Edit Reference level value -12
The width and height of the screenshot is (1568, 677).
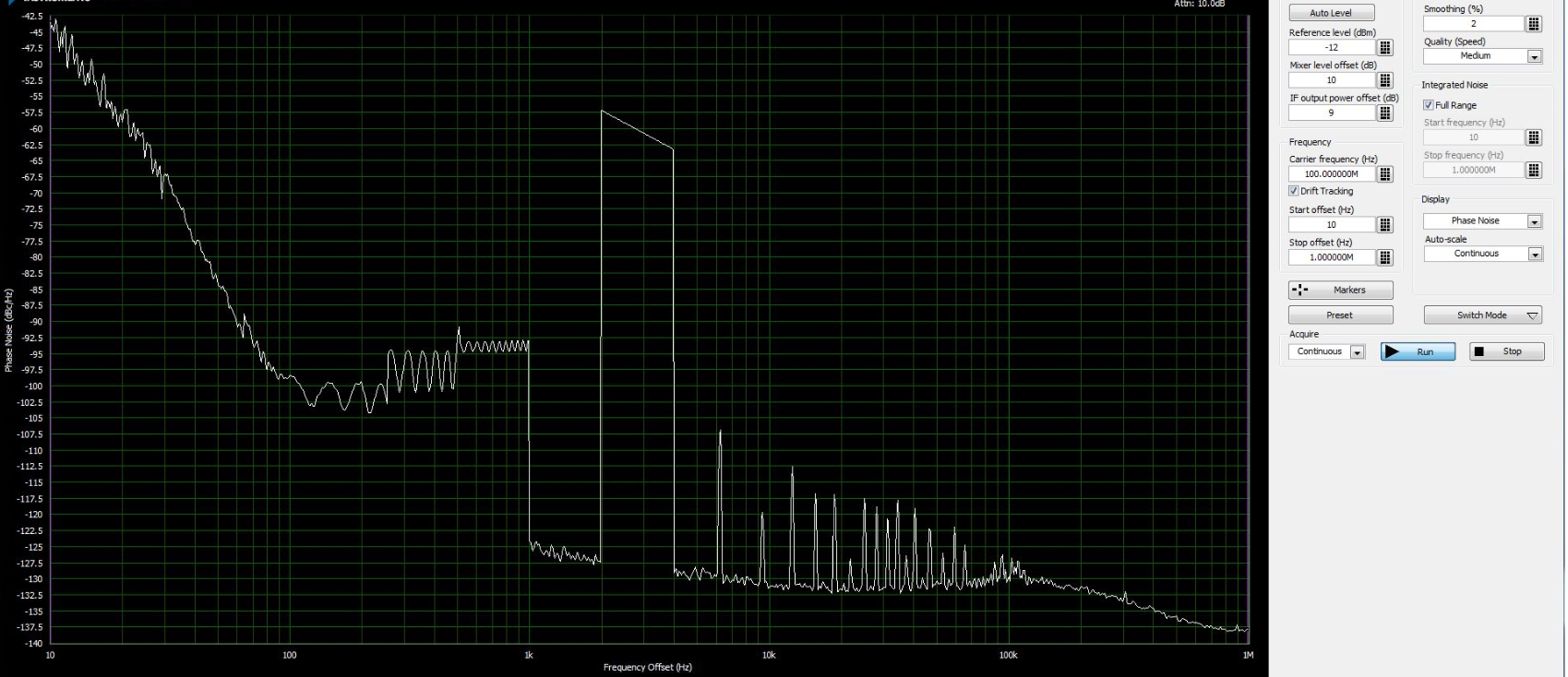[1332, 47]
